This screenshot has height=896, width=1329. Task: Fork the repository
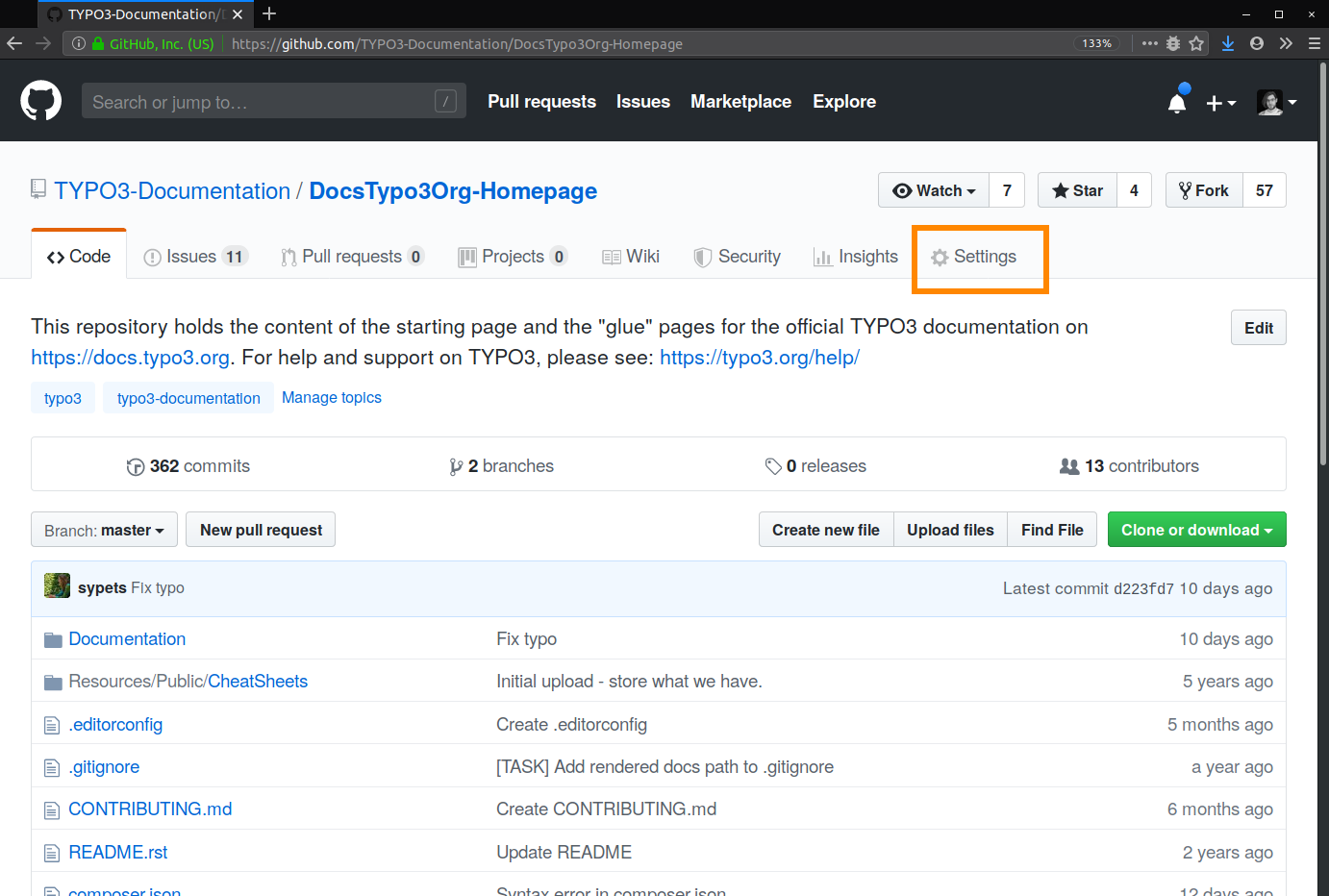pyautogui.click(x=1204, y=190)
